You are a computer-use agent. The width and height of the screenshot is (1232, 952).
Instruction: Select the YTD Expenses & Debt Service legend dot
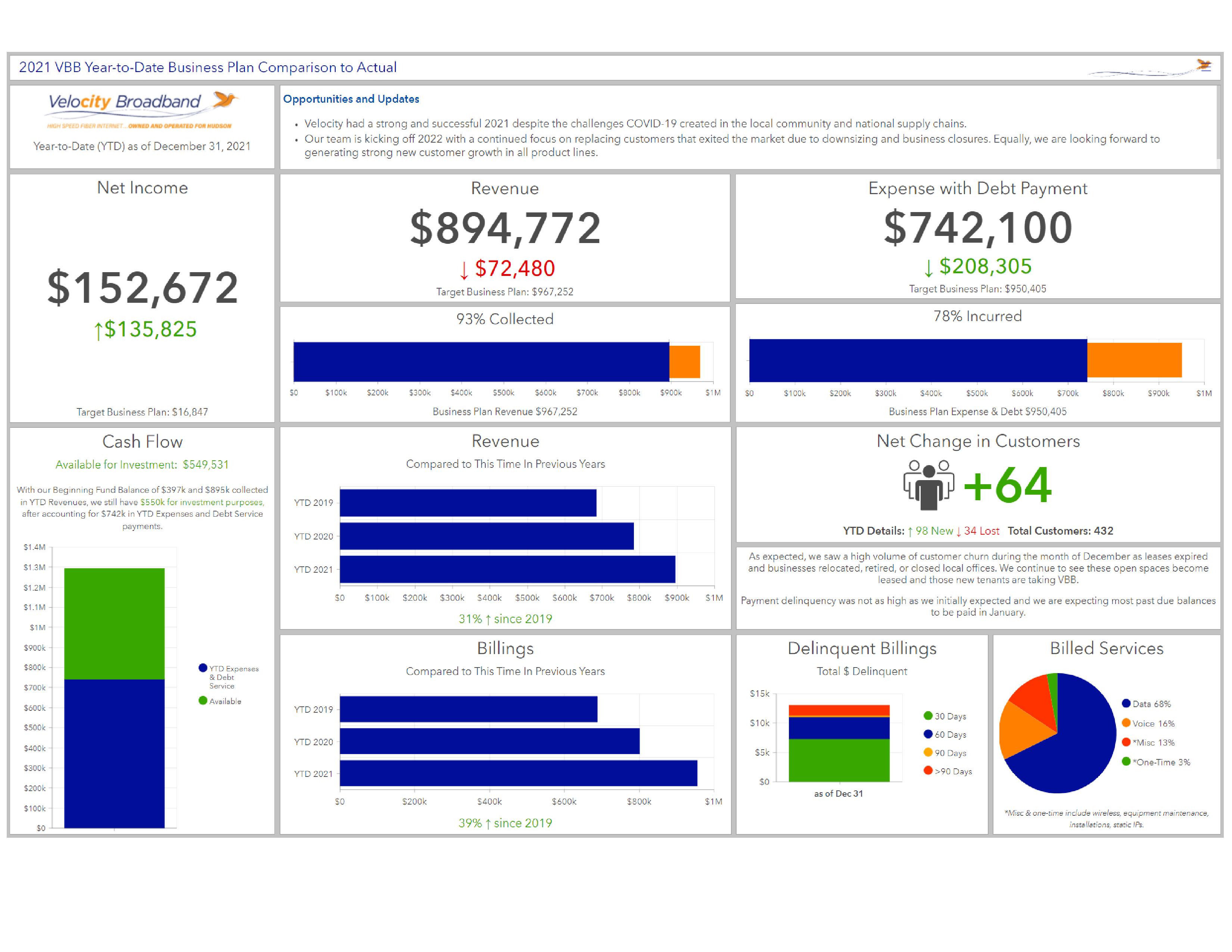[202, 668]
